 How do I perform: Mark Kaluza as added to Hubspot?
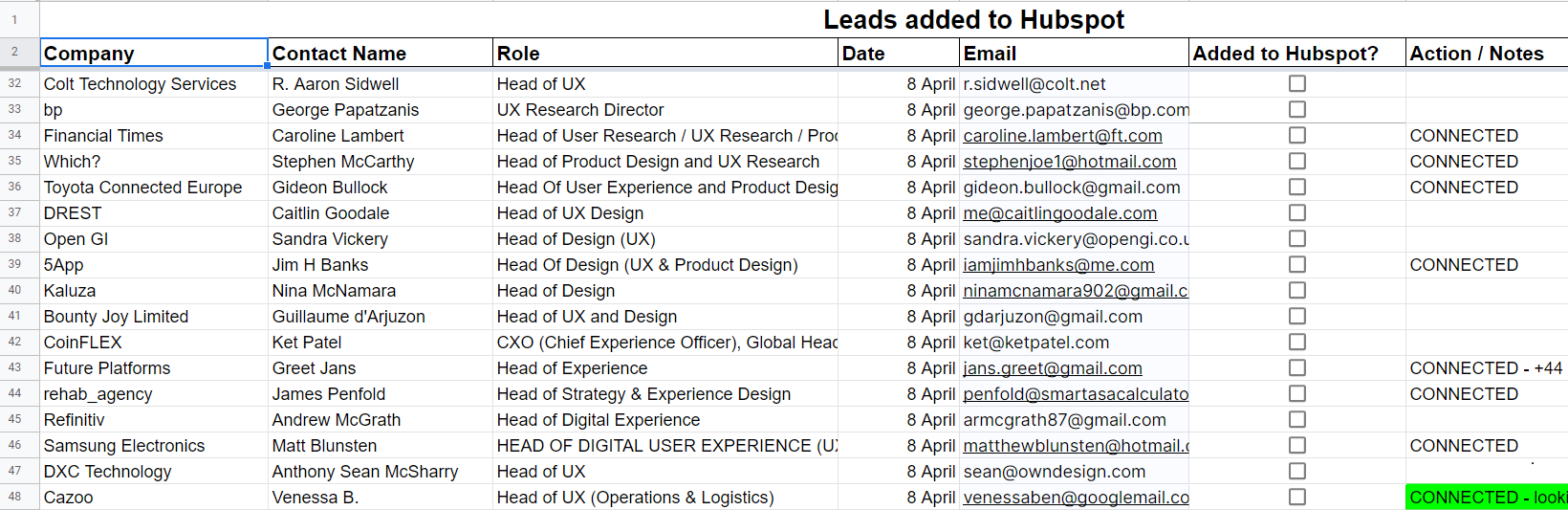1296,291
